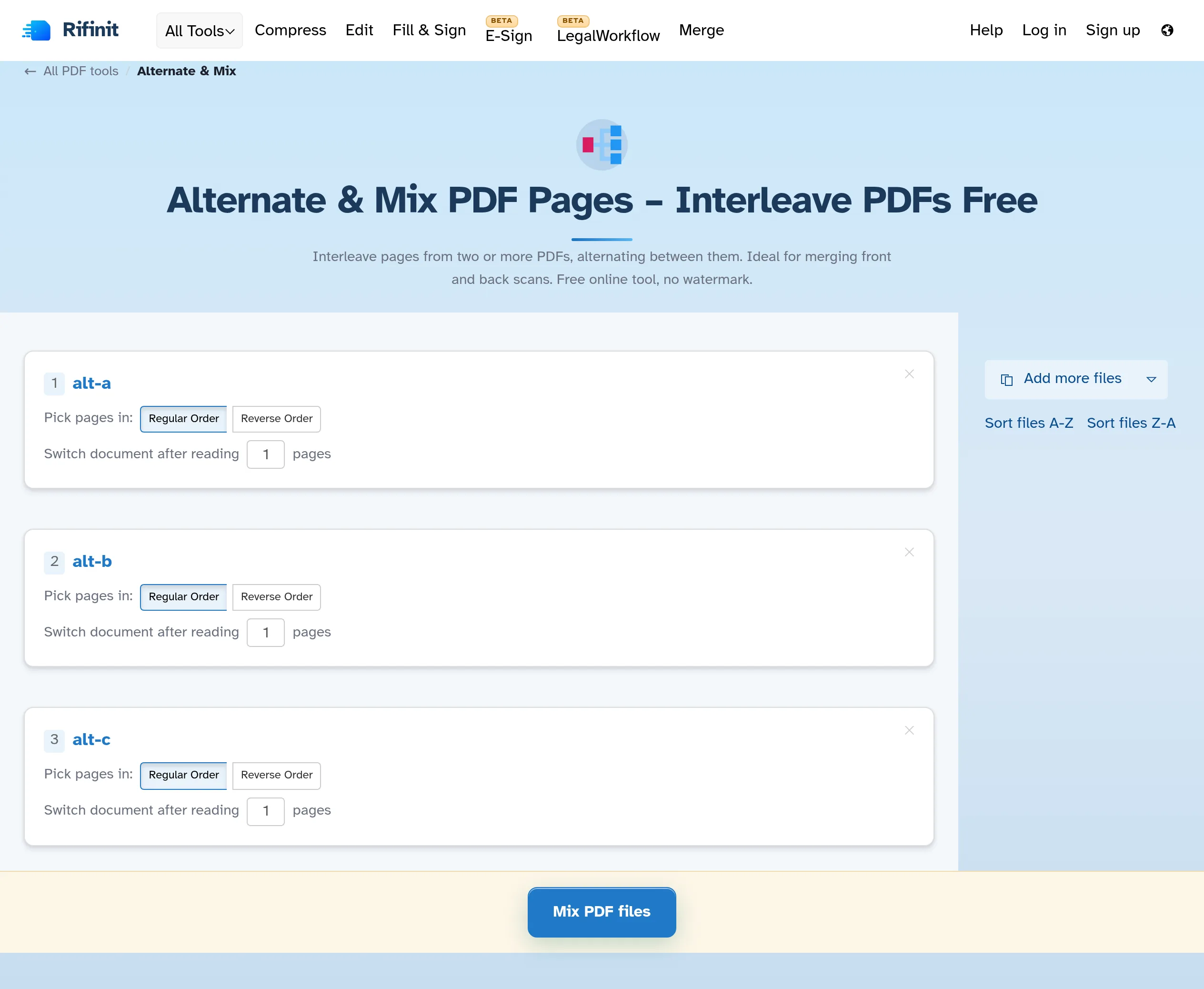Click the Log in link
Screen dimensions: 1204x989
point(1044,30)
